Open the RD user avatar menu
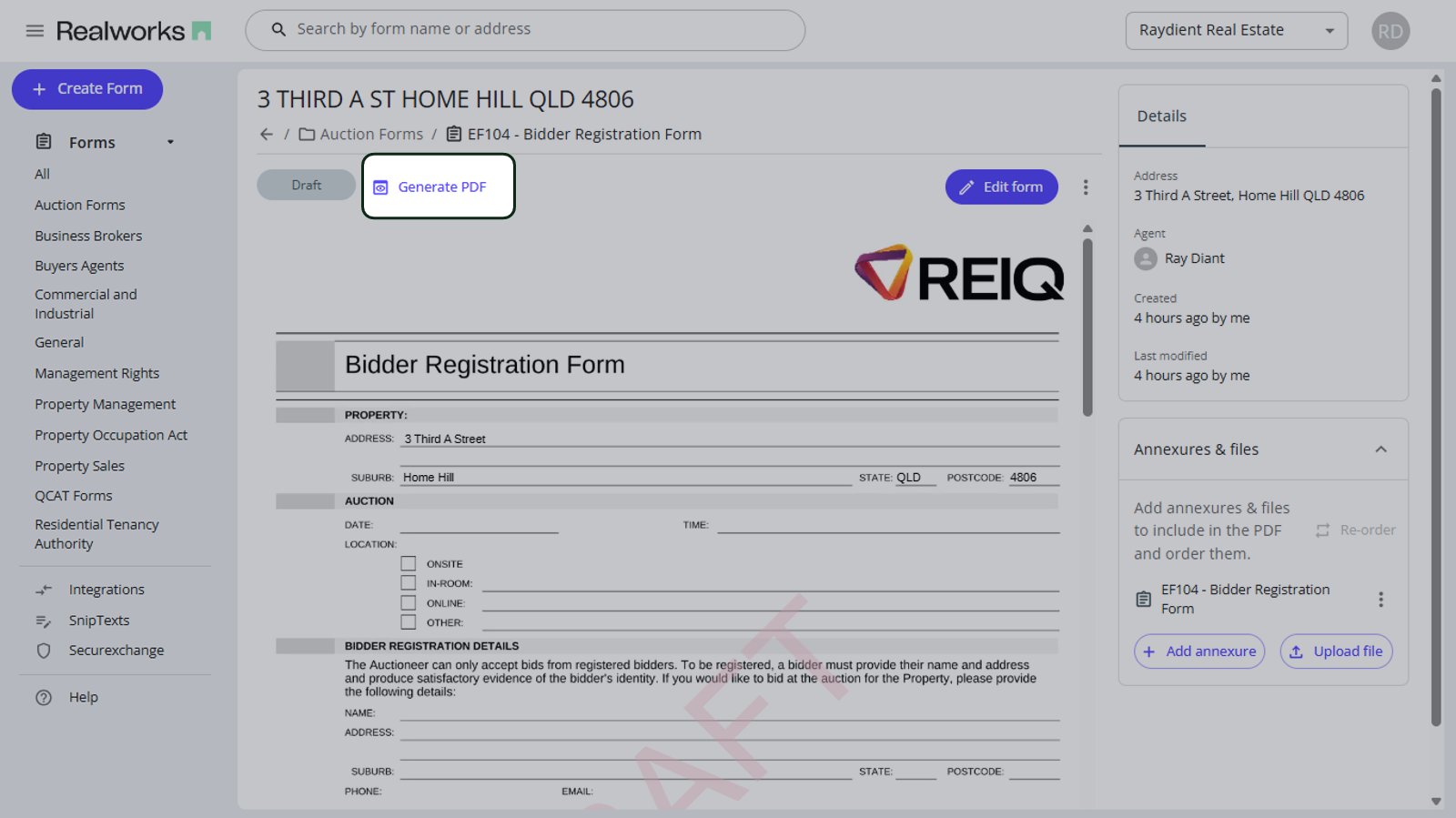This screenshot has height=818, width=1456. pos(1390,31)
